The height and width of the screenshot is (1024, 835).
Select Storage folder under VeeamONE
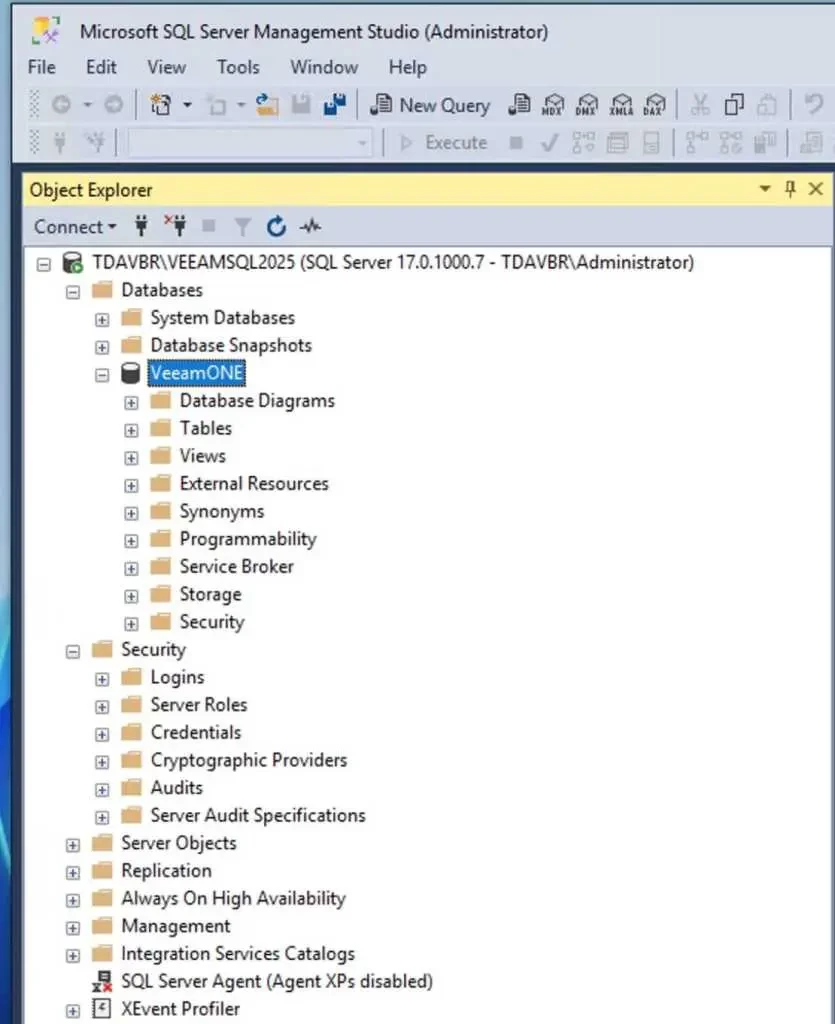[x=210, y=594]
